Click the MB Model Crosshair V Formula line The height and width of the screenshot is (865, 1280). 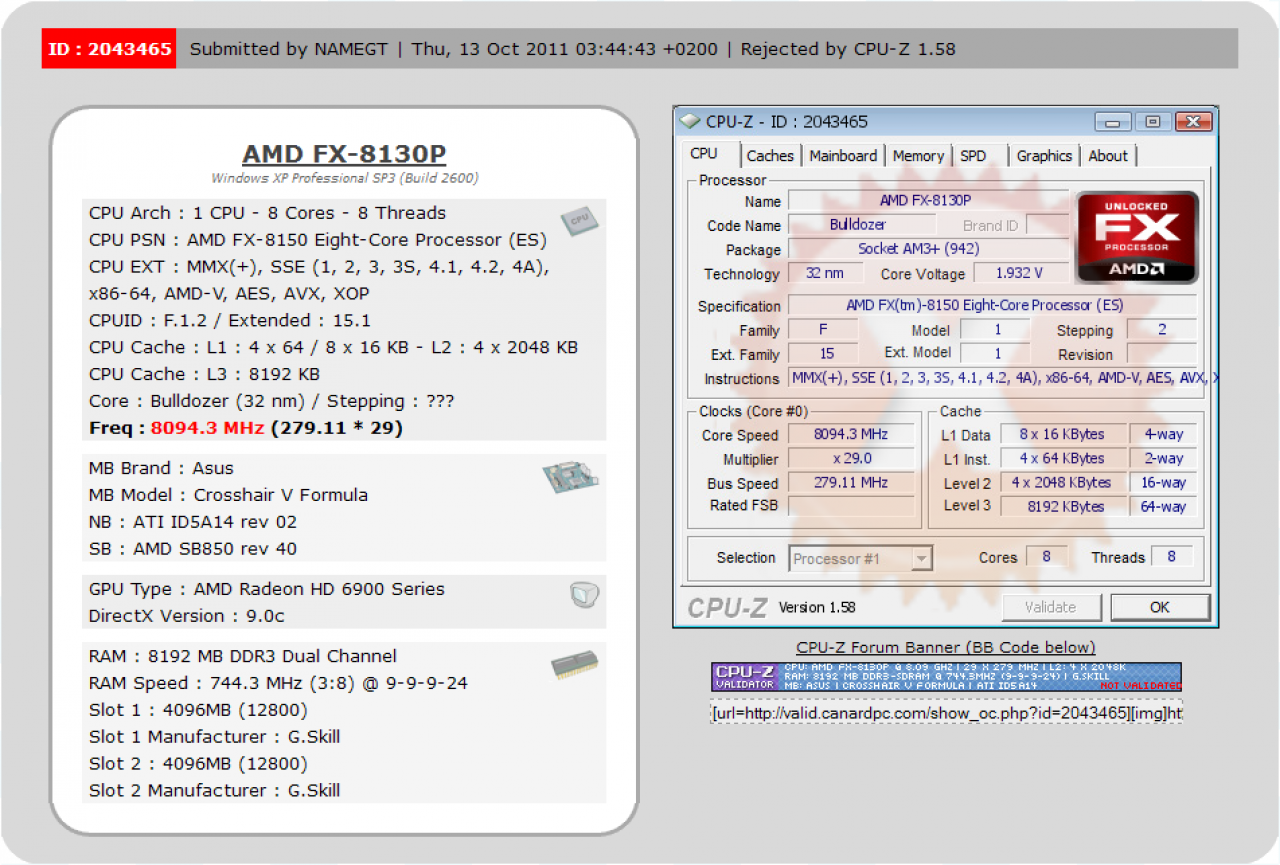(228, 495)
